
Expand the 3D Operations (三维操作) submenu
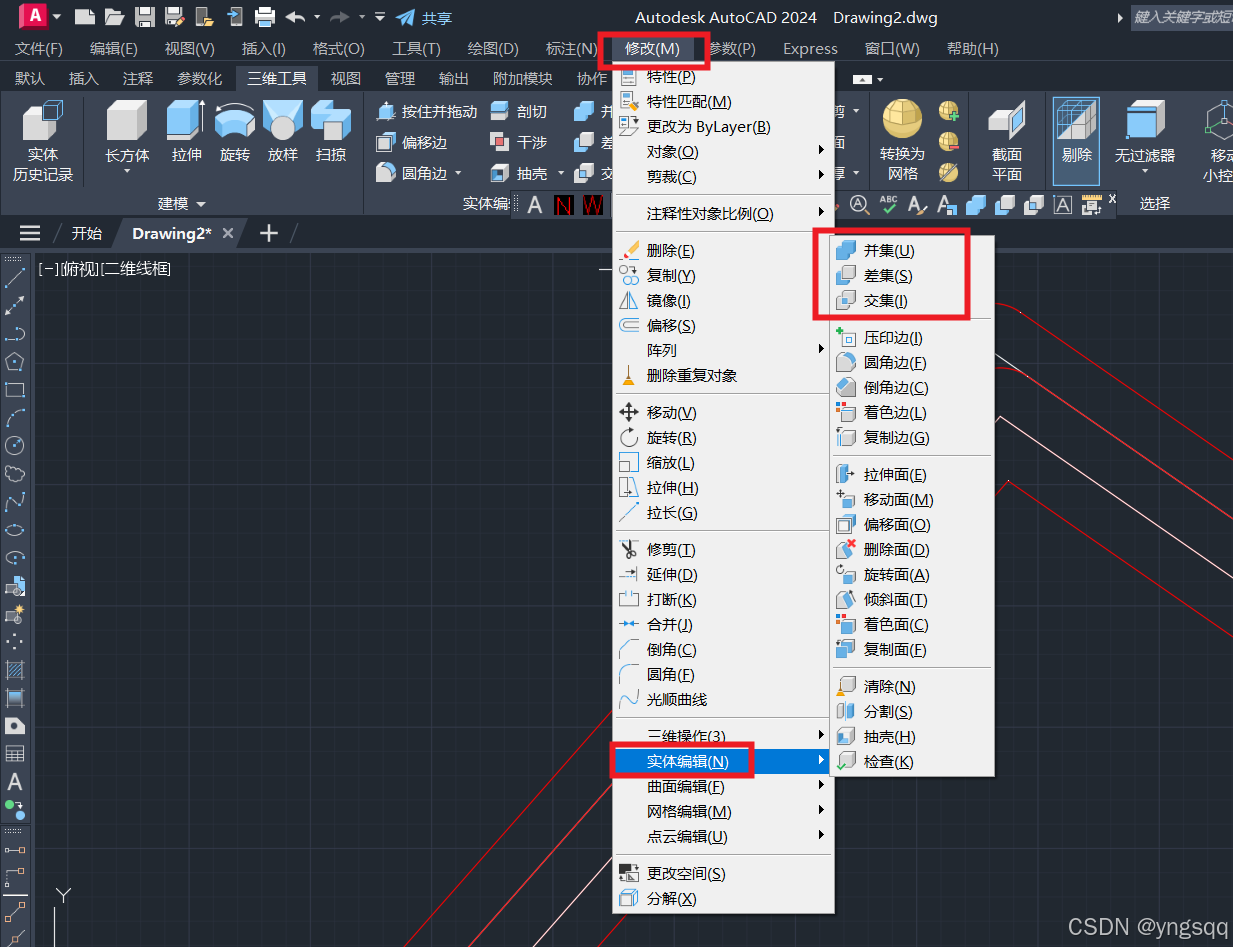[723, 736]
